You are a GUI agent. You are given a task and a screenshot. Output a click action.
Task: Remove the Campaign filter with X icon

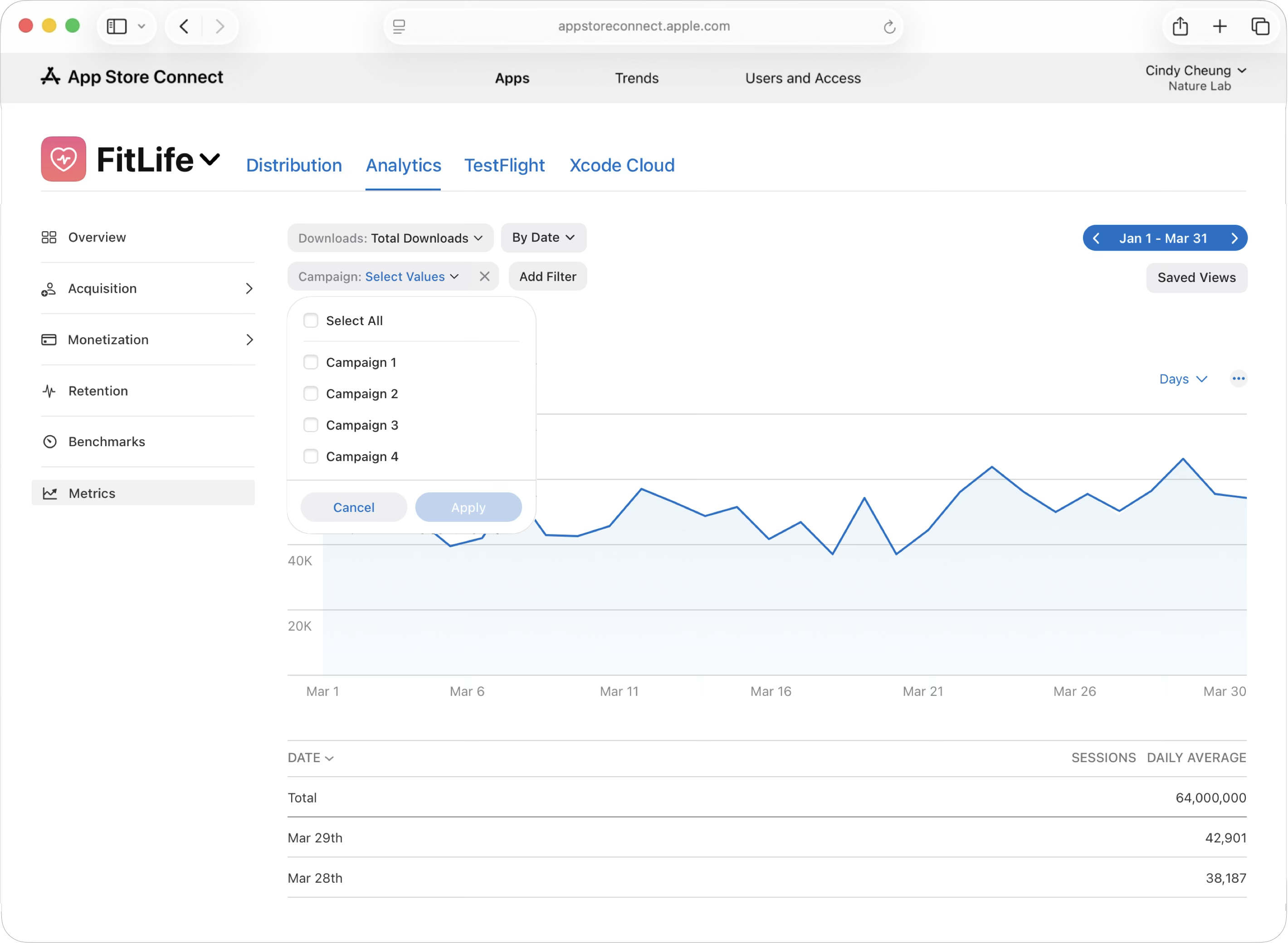[x=485, y=276]
